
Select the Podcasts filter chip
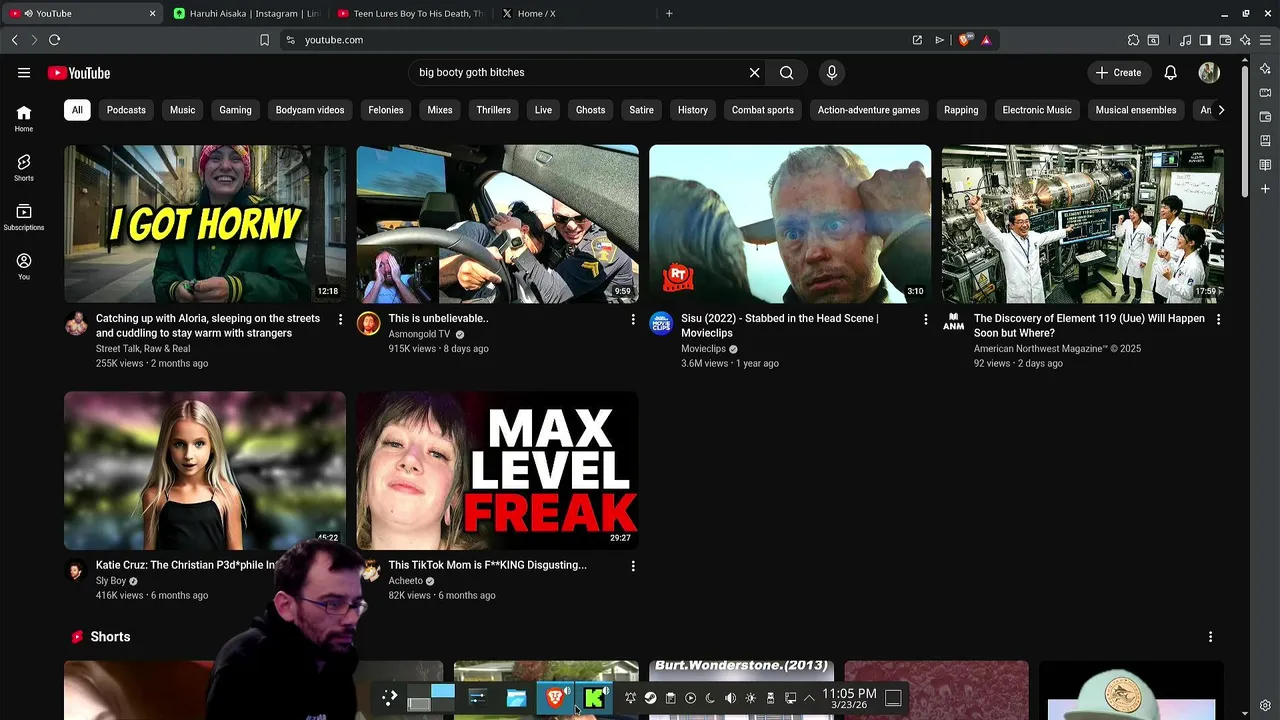126,110
